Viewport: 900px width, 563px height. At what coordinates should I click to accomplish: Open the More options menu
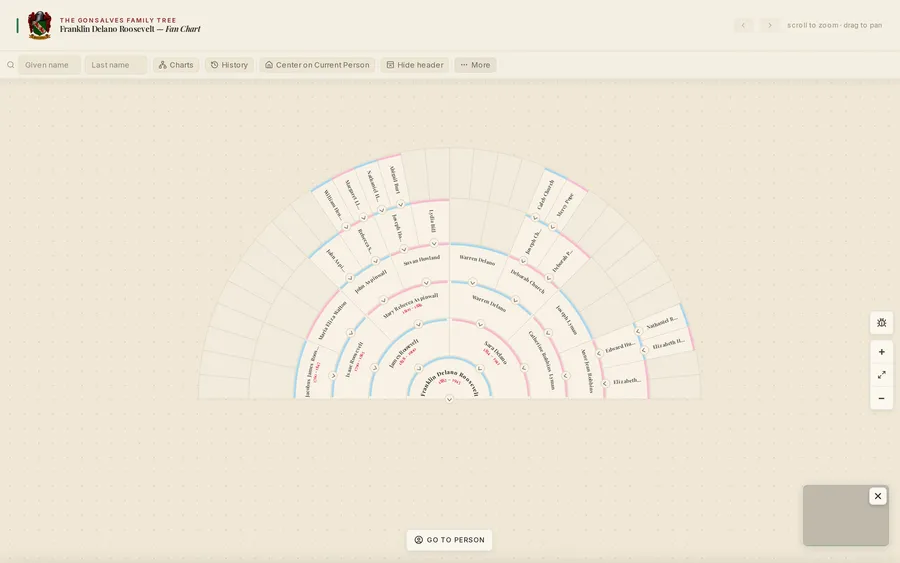pyautogui.click(x=475, y=65)
